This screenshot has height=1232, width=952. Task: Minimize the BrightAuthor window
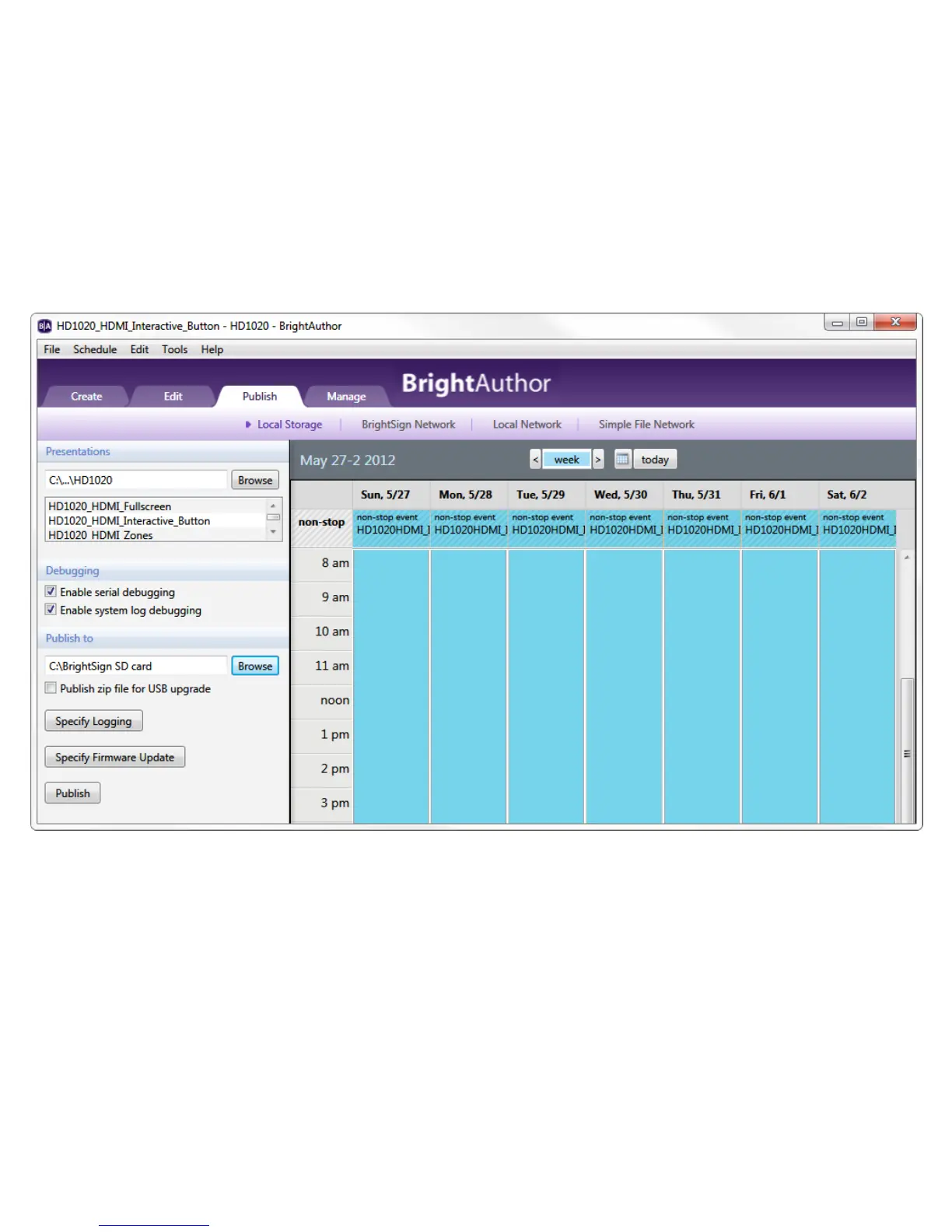point(837,323)
